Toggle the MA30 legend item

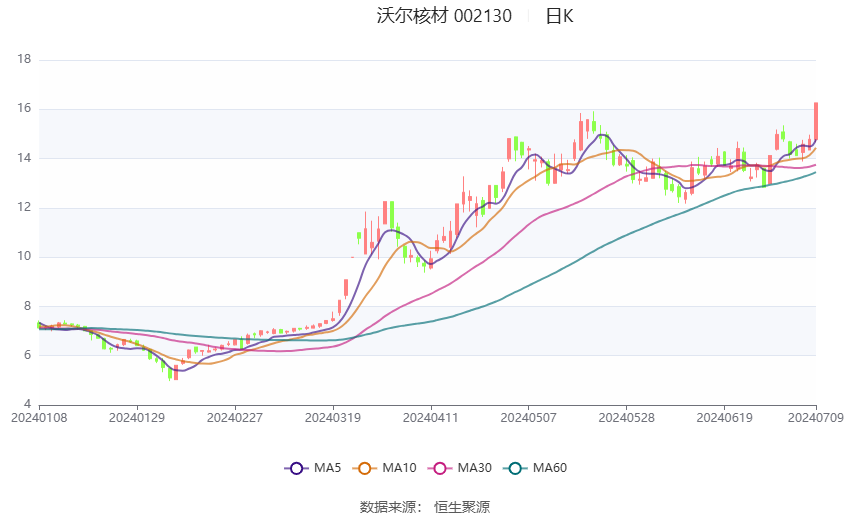460,468
